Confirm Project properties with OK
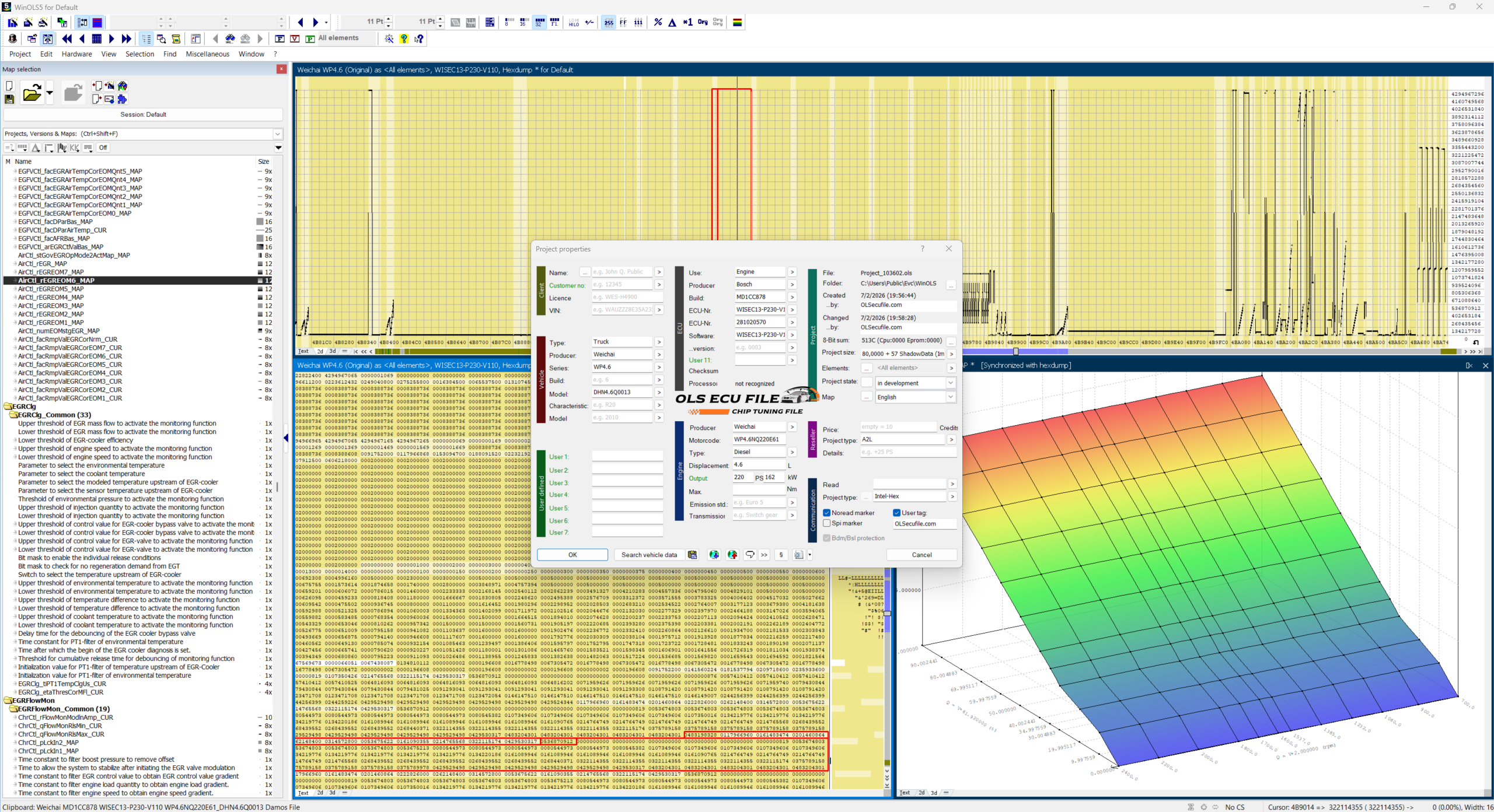This screenshot has height=812, width=1494. click(x=573, y=555)
